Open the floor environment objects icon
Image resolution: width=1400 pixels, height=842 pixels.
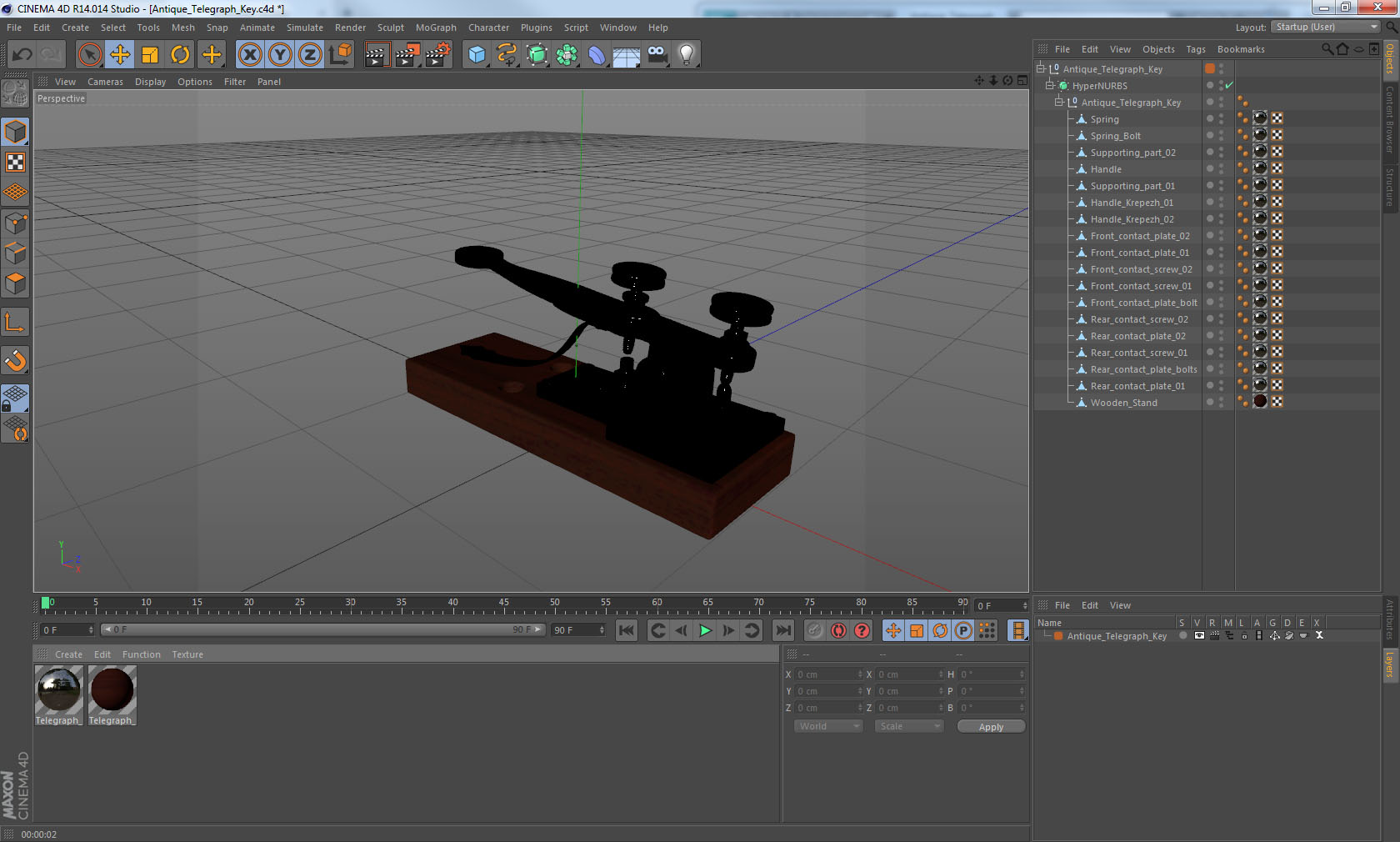[x=627, y=55]
